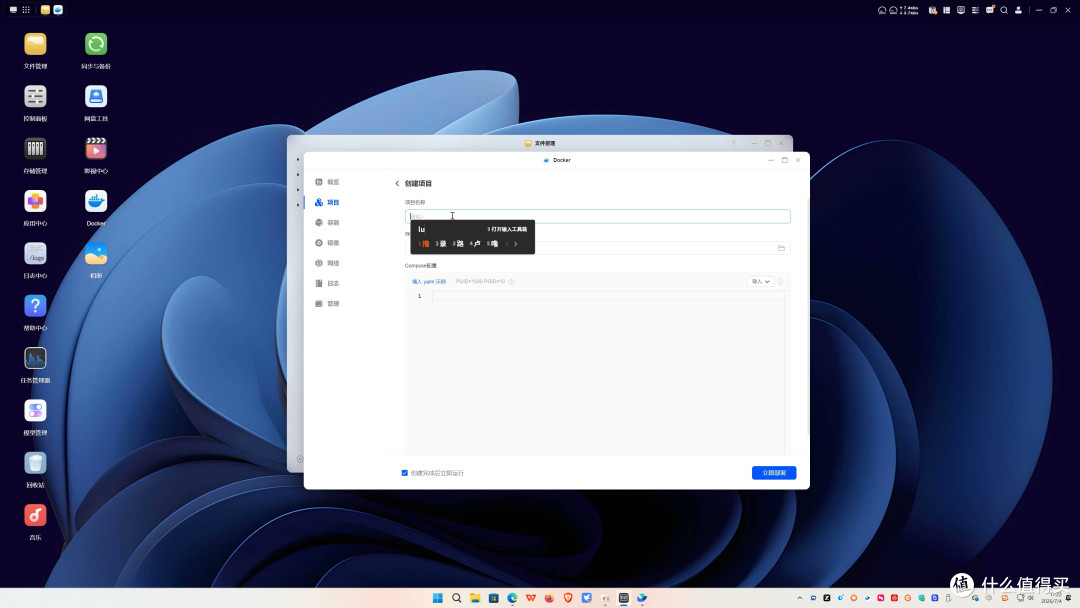Open the list widget icon in top bar
The image size is (1080, 608).
975,10
